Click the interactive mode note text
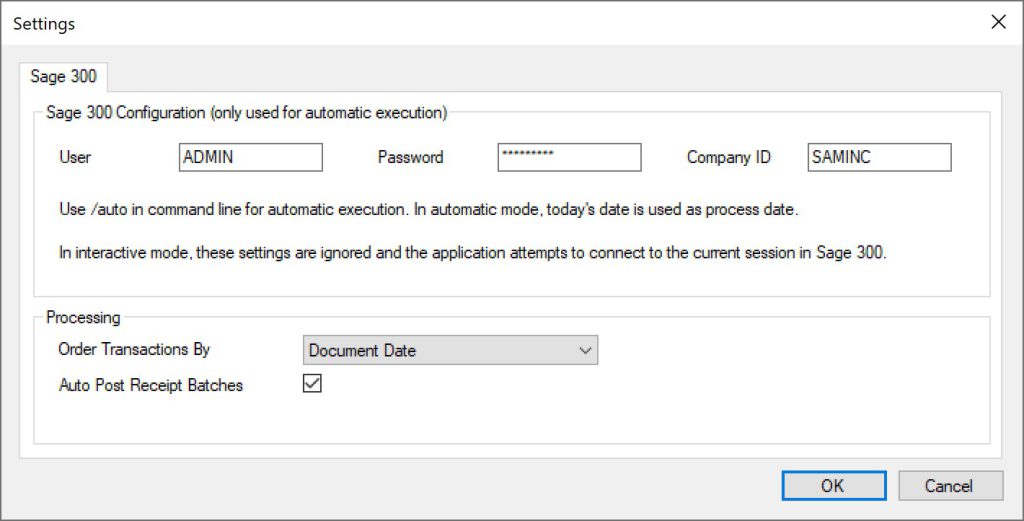Screen dimensions: 1024x521 (473, 253)
